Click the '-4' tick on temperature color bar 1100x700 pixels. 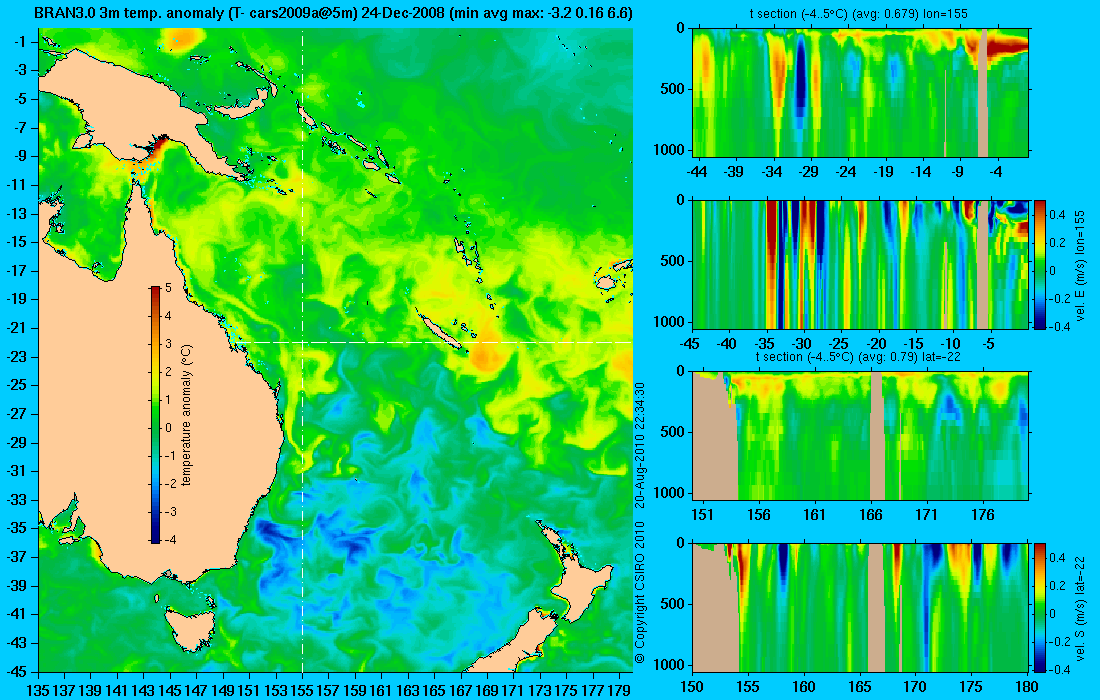point(170,540)
